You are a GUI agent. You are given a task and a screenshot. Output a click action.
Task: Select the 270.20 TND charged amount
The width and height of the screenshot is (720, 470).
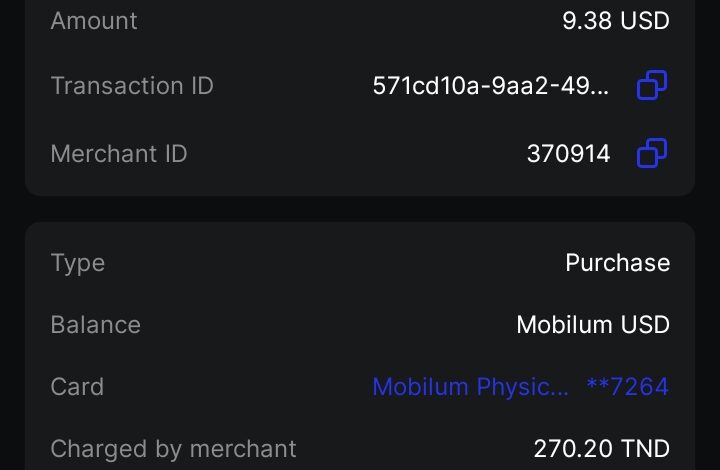[601, 448]
